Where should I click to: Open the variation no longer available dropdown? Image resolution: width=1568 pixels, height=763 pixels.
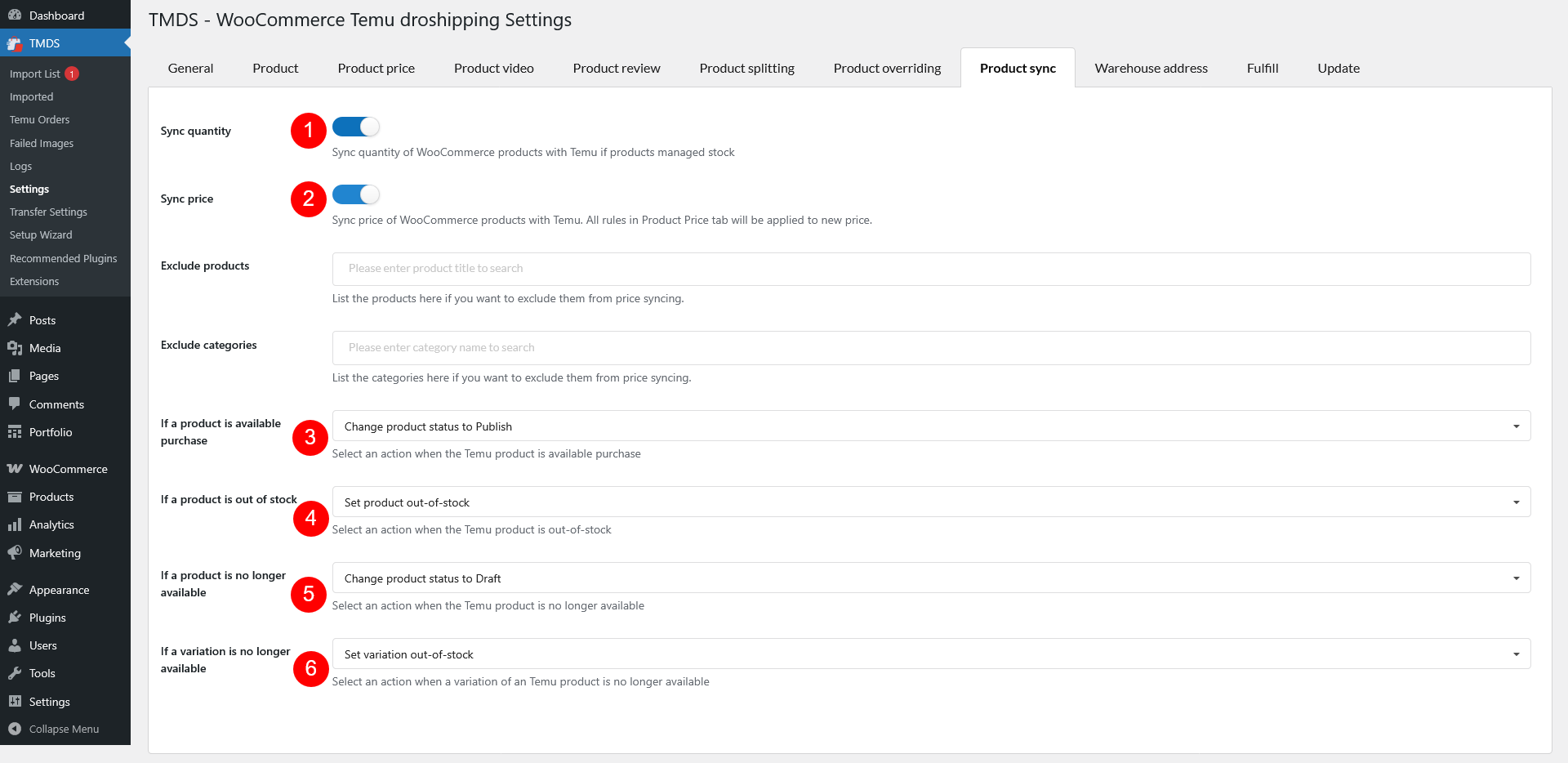coord(931,654)
